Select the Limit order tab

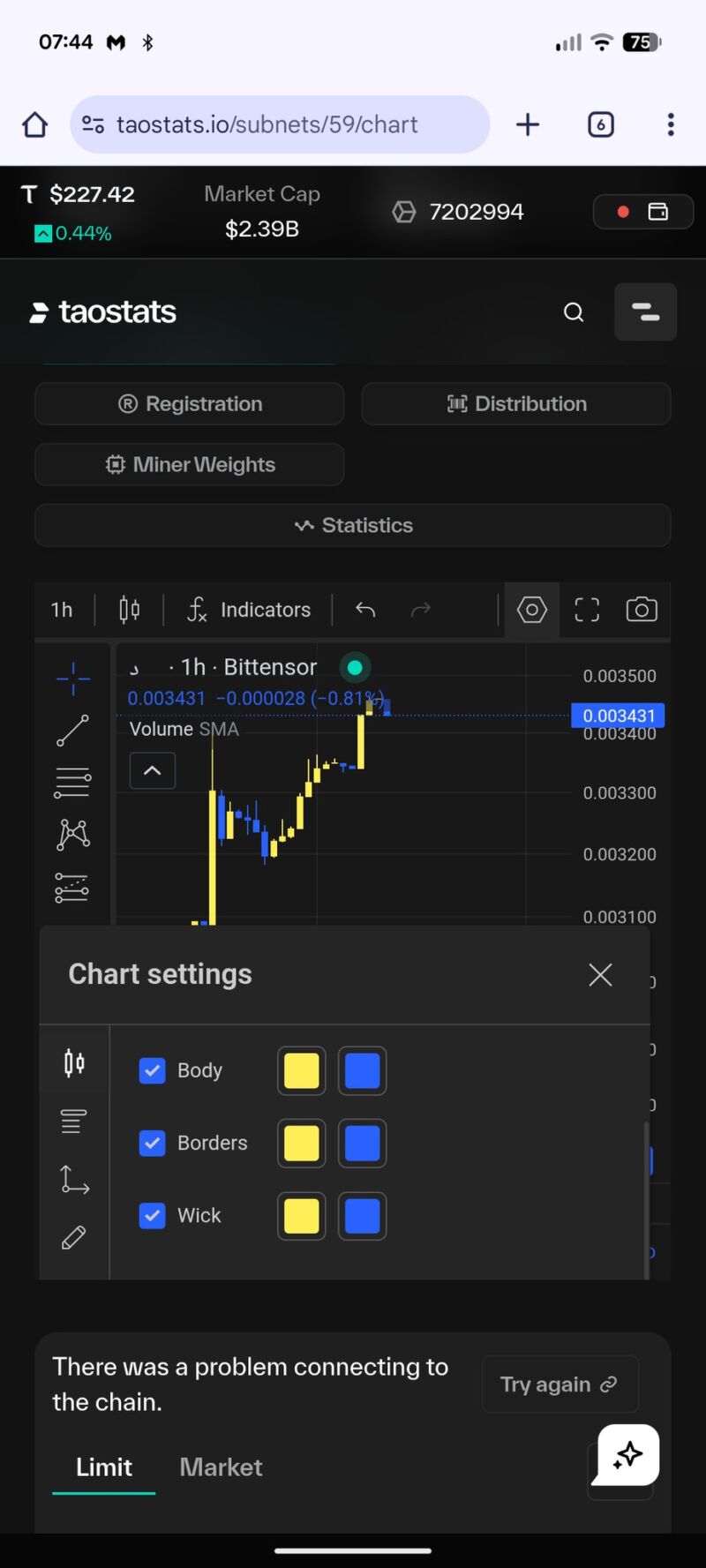(x=104, y=1467)
